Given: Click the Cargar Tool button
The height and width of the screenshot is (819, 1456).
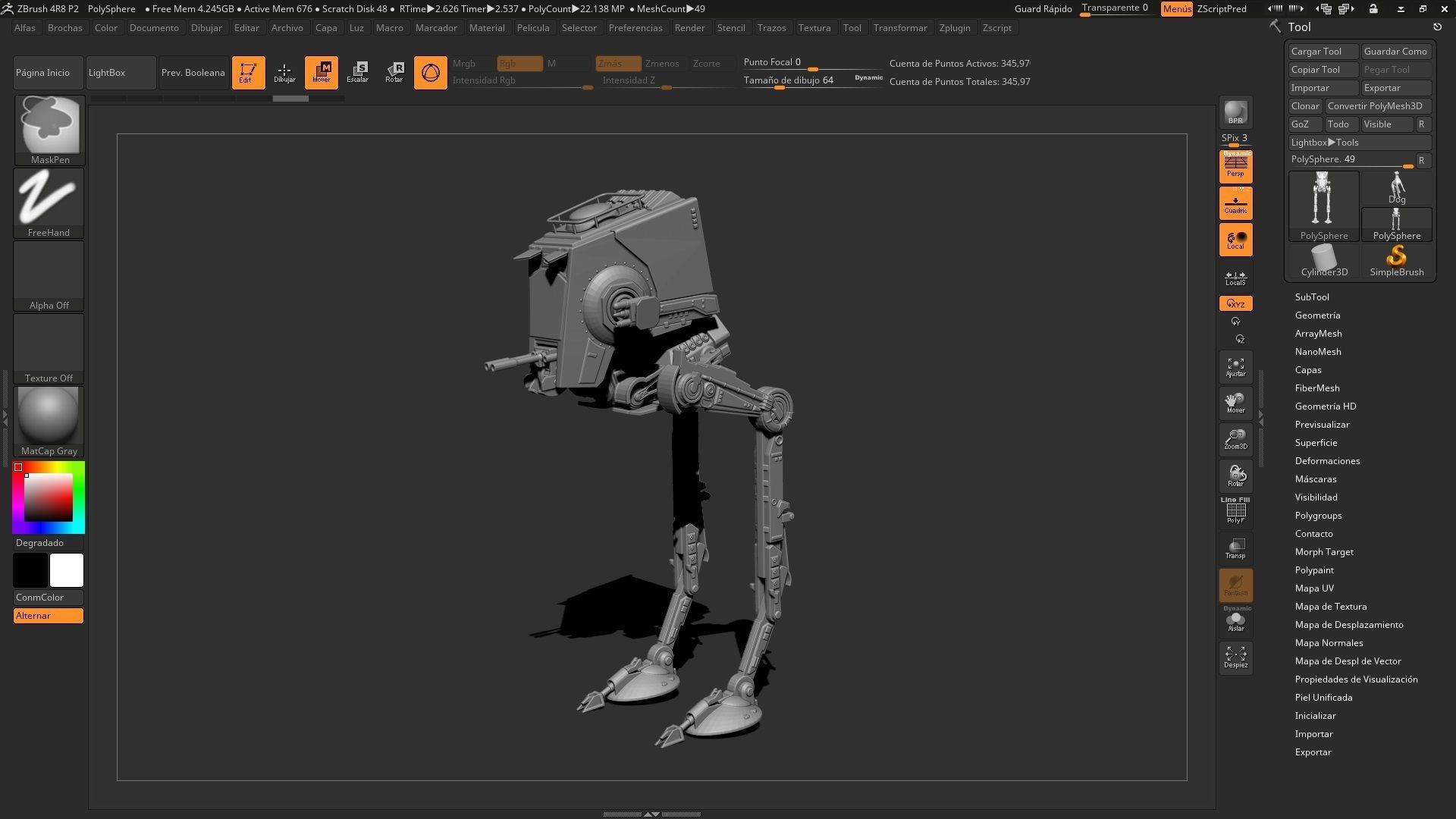Looking at the screenshot, I should (x=1323, y=52).
